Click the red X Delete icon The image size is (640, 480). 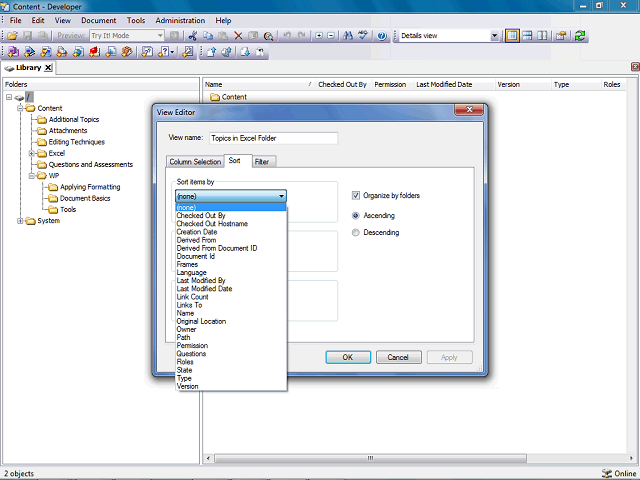238,36
